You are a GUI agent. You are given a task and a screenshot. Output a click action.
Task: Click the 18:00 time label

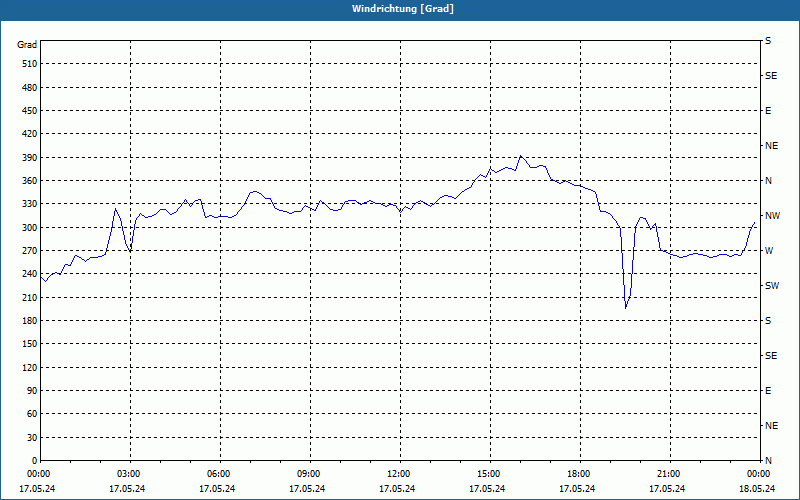coord(579,474)
